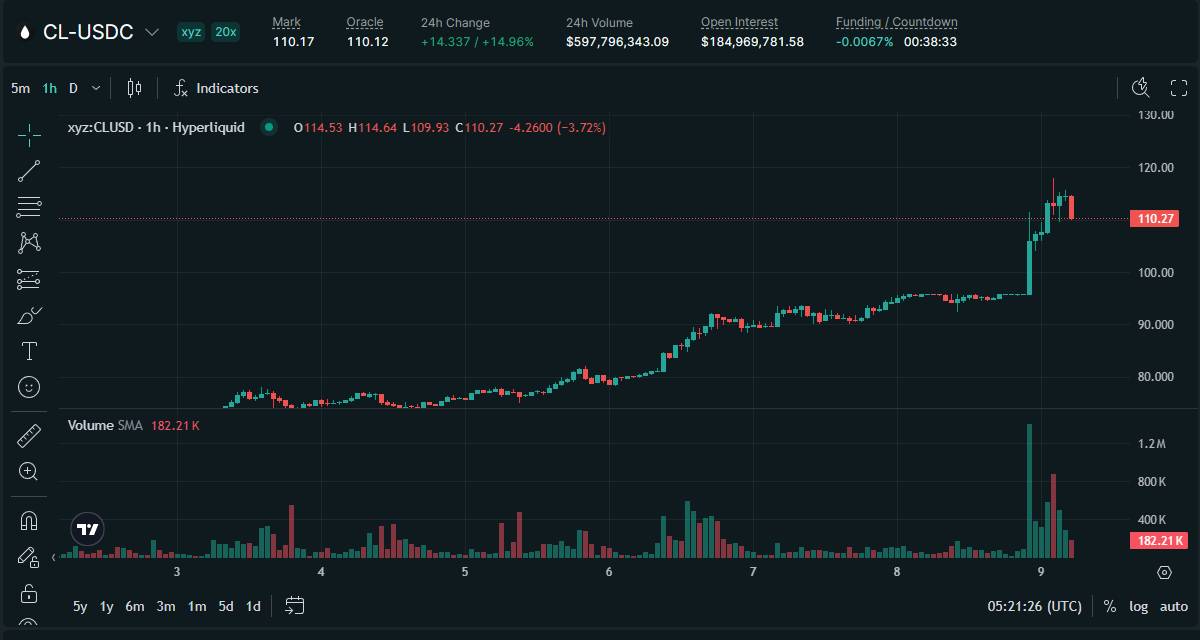Enter fullscreen chart mode
The height and width of the screenshot is (640, 1200).
(x=1178, y=88)
